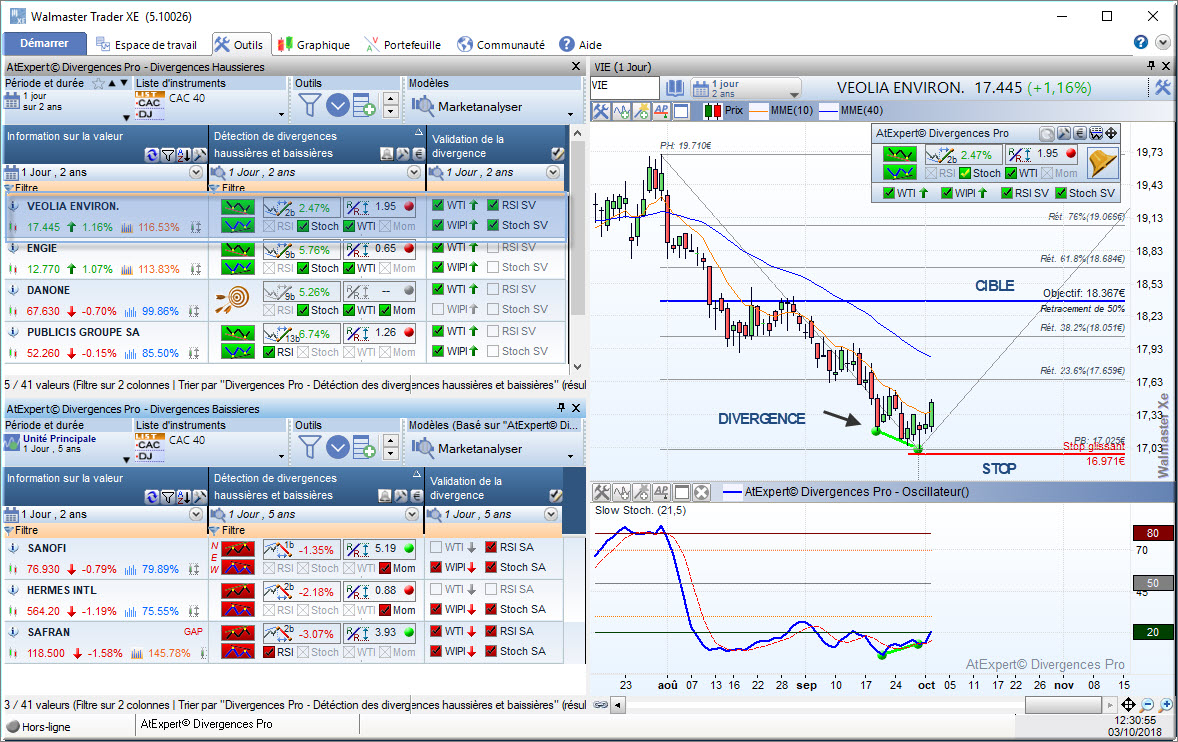Click the Démarrer button
This screenshot has height=742, width=1178.
point(44,44)
